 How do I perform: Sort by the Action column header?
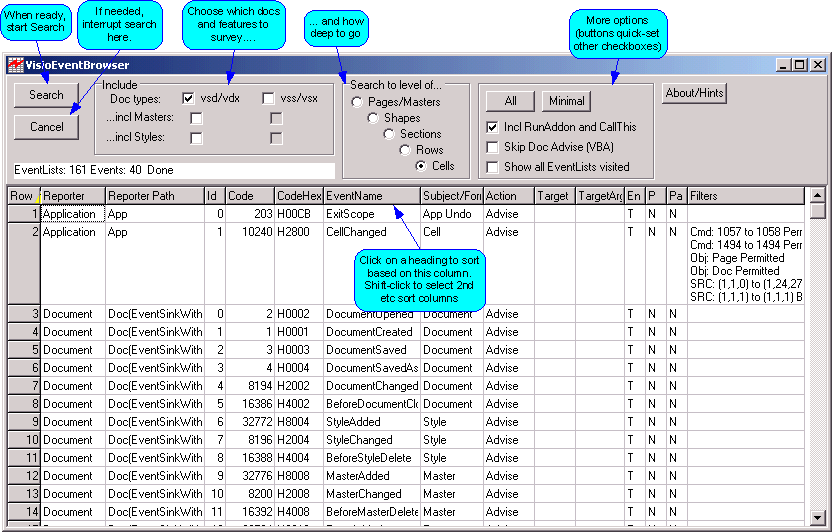[x=508, y=196]
